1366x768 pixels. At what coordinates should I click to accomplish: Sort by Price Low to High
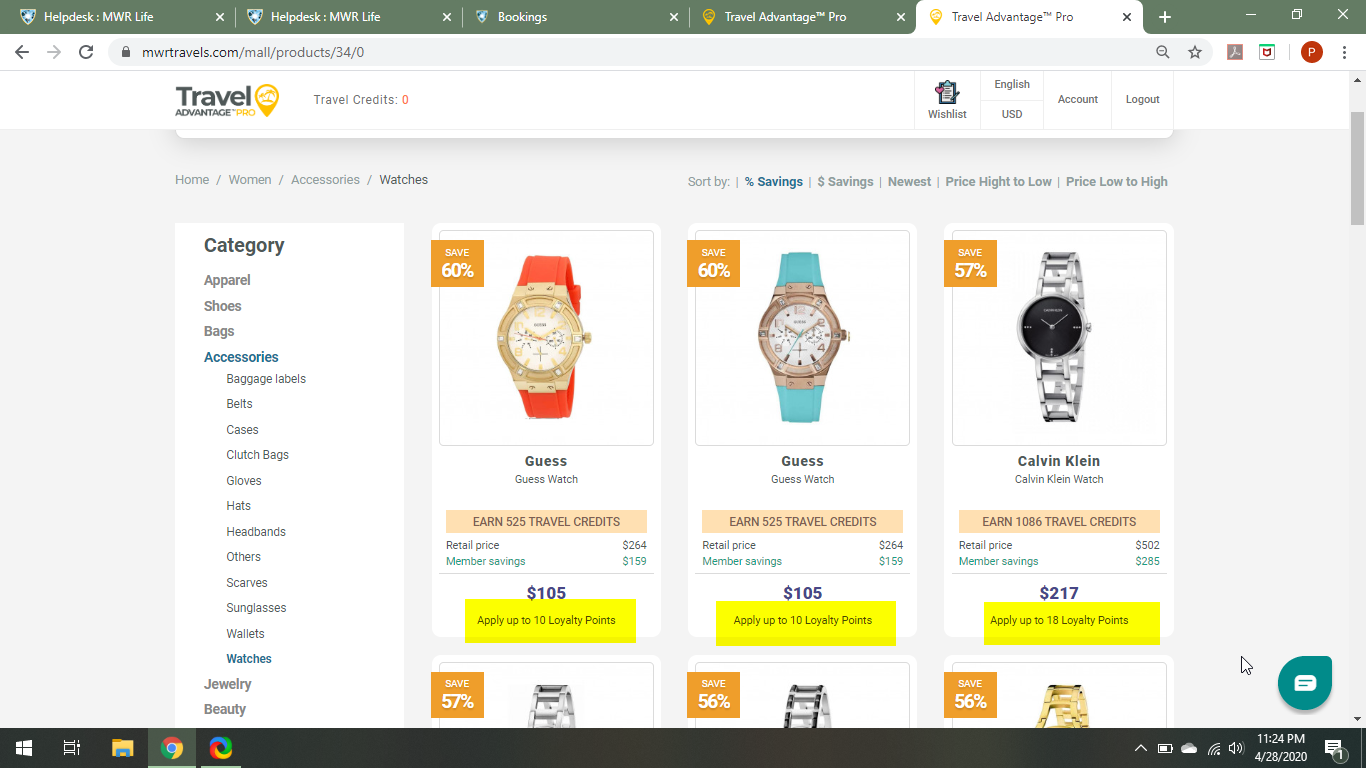[1117, 182]
